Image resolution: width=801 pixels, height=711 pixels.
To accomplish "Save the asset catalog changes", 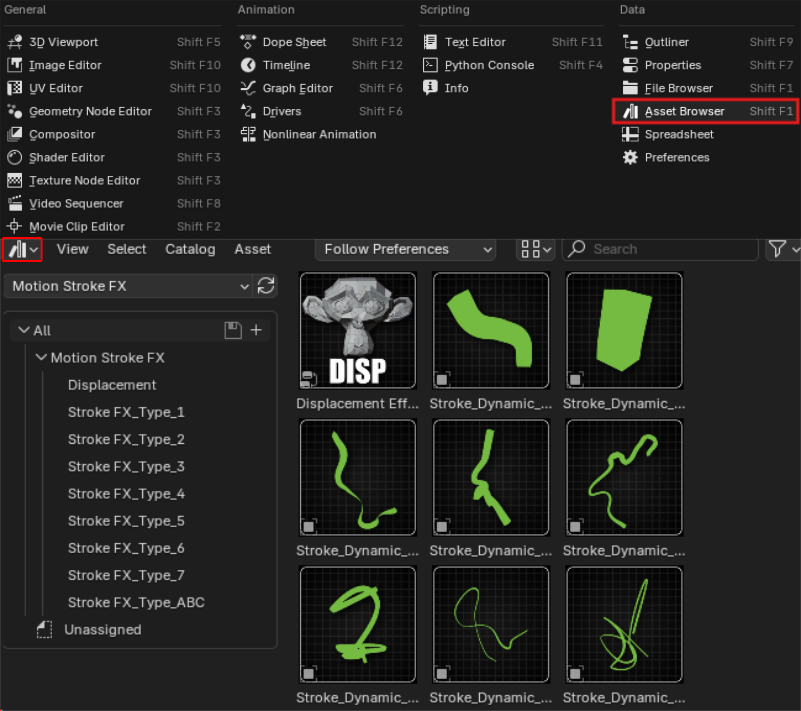I will [x=233, y=330].
